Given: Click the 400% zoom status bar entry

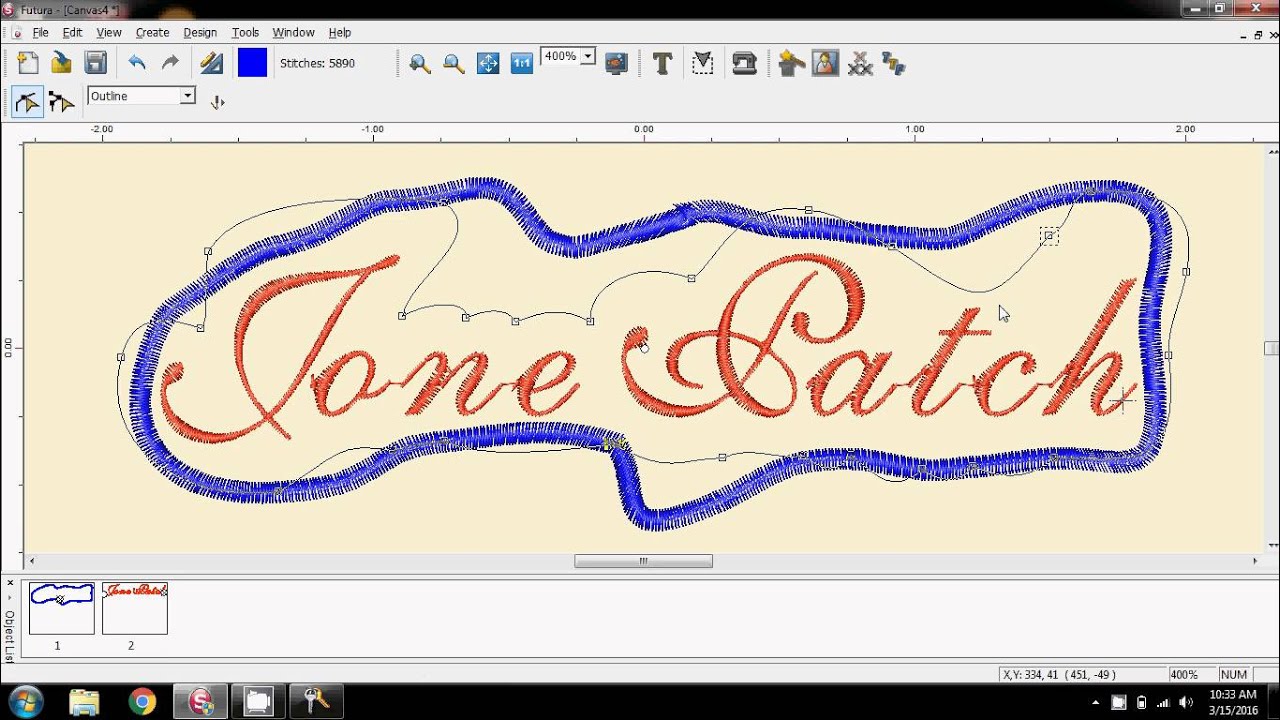Looking at the screenshot, I should [x=1184, y=675].
